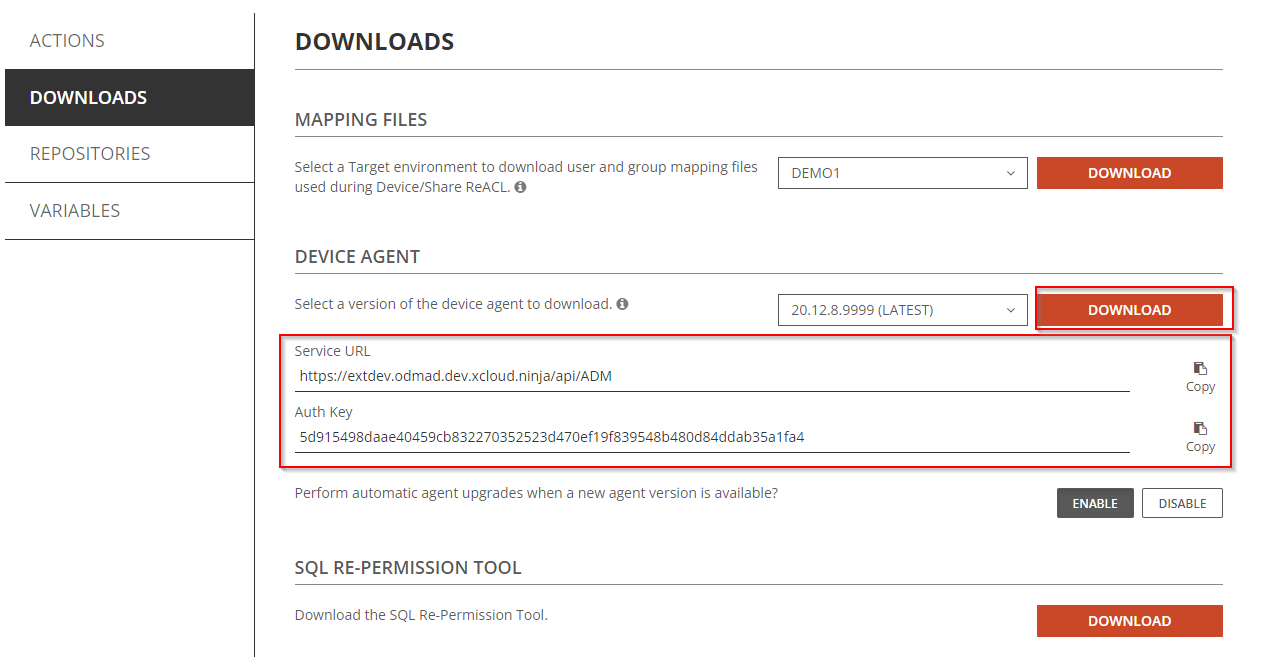Expand the 20.12.8.9999 (LATEST) version dropdown

click(x=902, y=310)
